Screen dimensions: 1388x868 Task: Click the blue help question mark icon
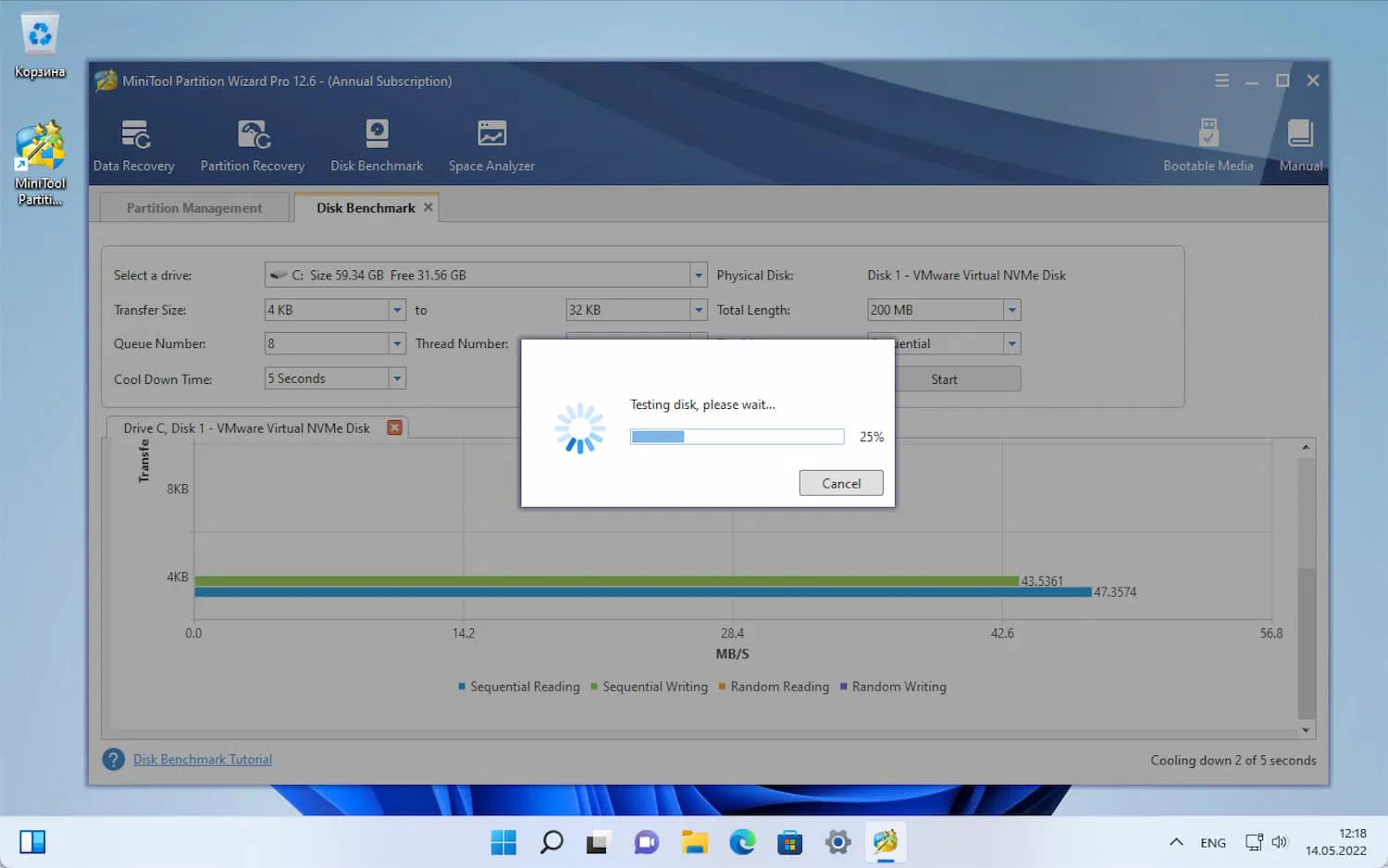[113, 760]
